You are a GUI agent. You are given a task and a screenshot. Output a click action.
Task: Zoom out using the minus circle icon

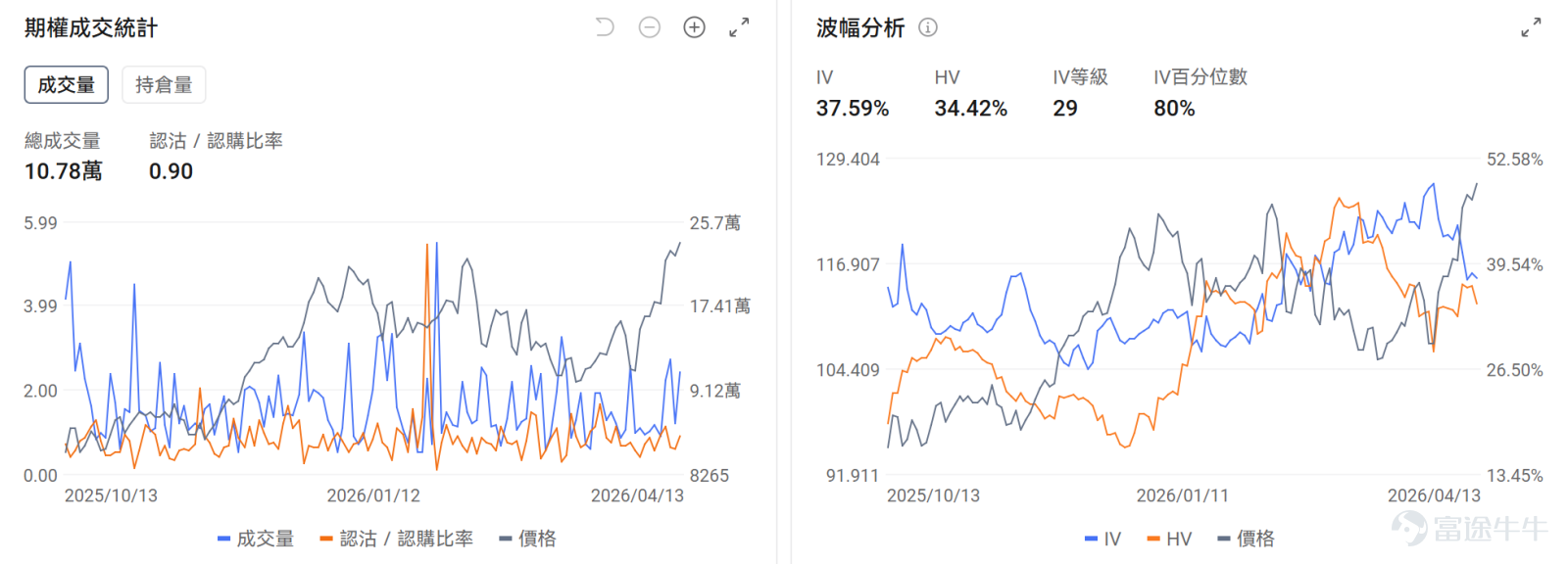pos(650,27)
